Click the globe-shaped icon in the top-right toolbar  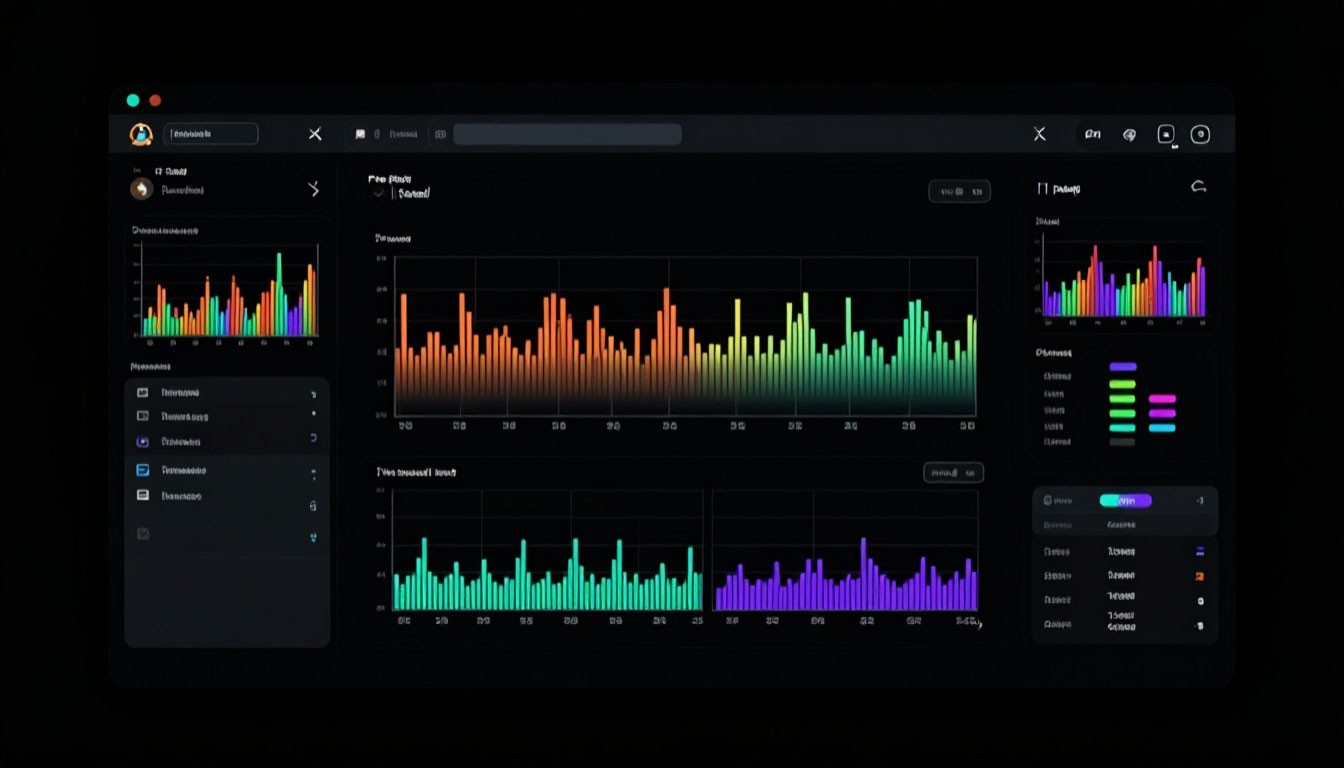click(x=1129, y=135)
